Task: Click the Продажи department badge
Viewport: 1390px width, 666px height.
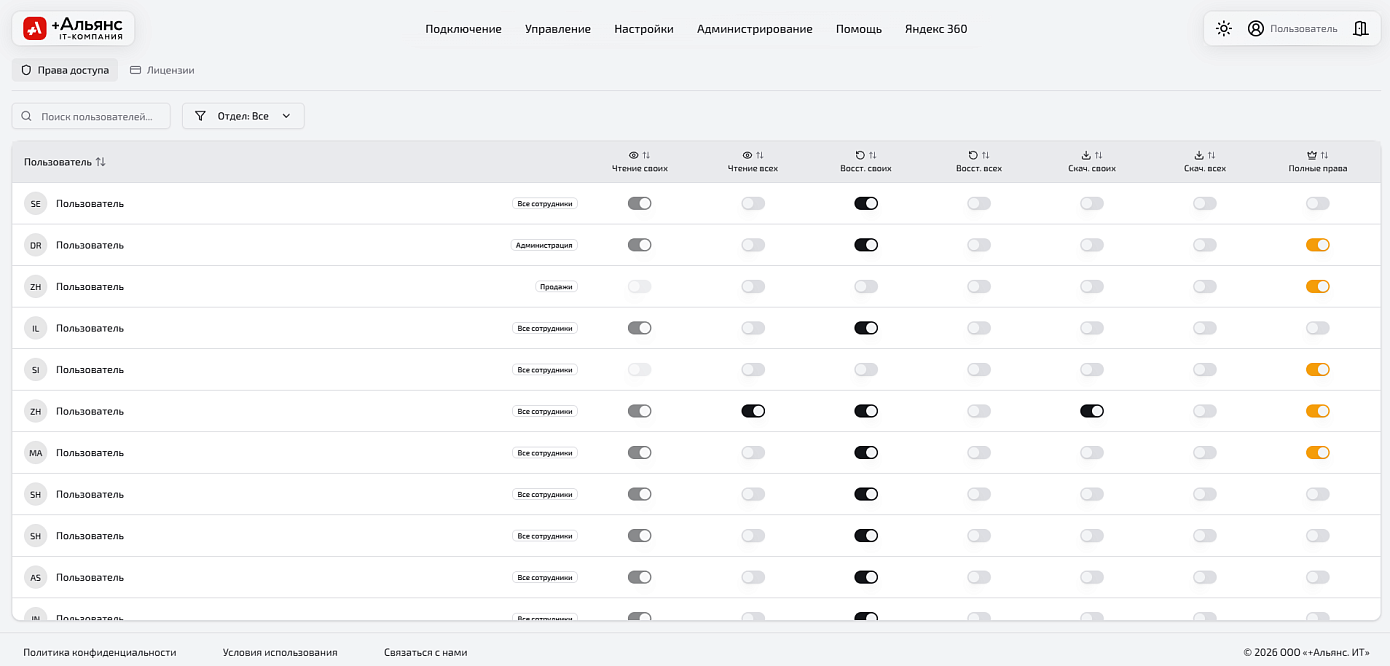Action: click(557, 286)
